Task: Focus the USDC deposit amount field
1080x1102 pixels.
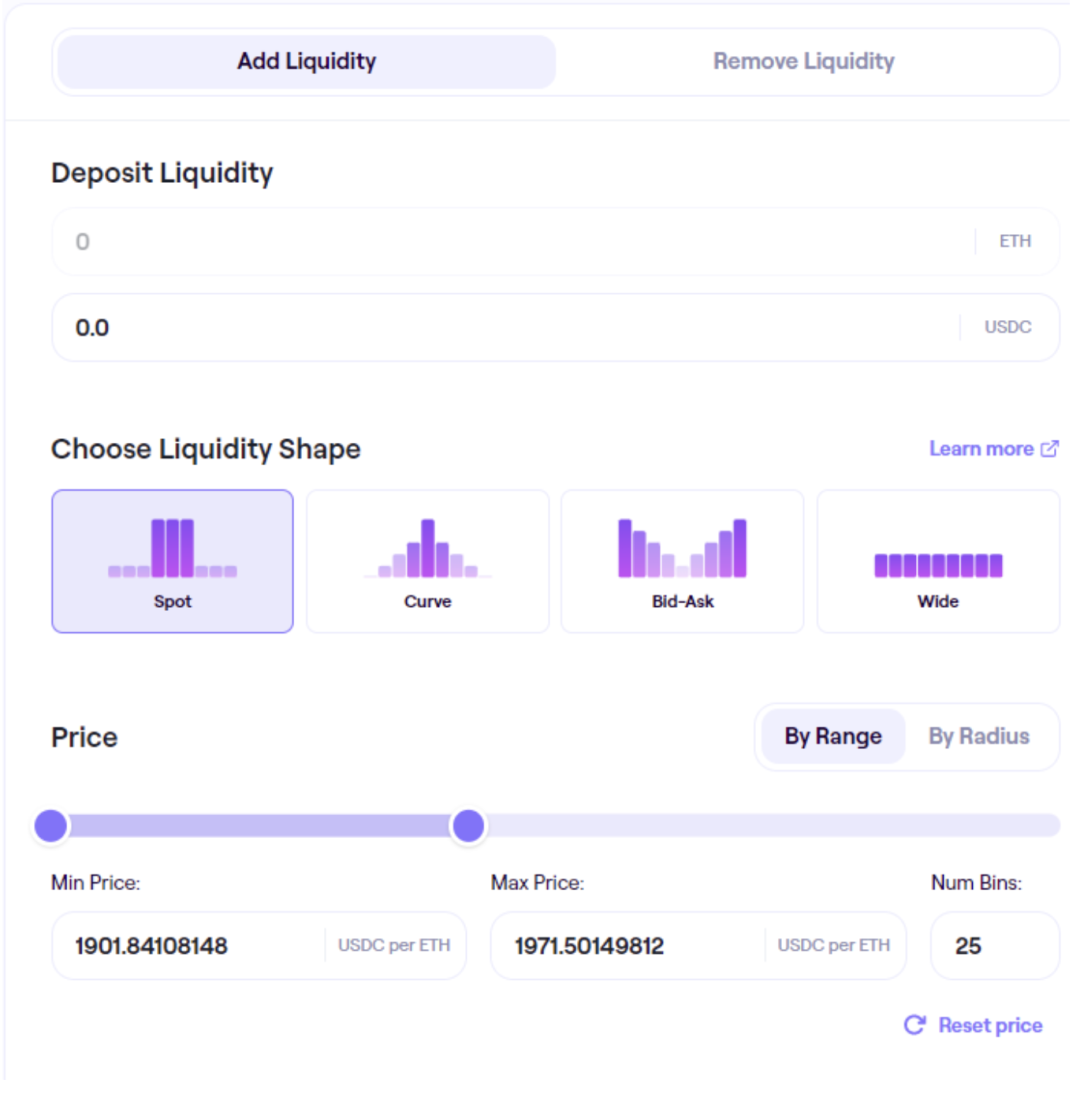Action: [x=500, y=327]
